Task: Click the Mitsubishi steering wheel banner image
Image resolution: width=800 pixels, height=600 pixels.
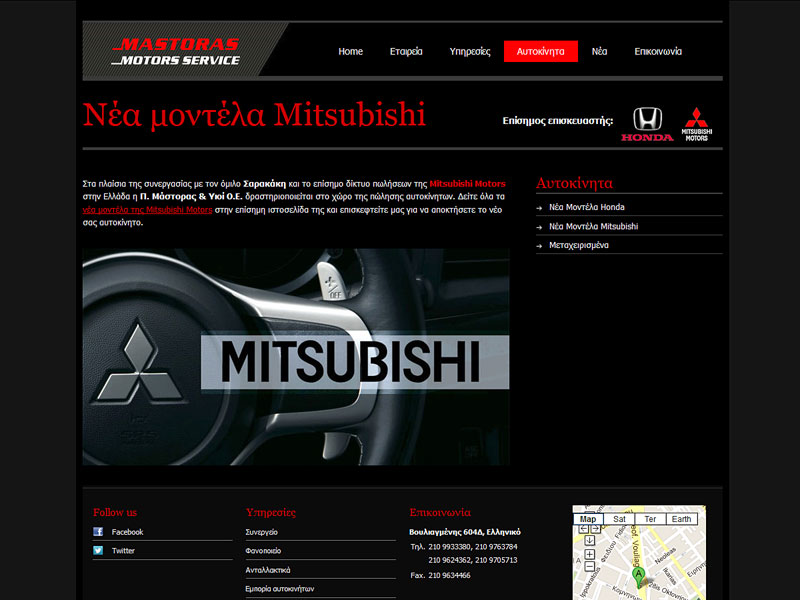Action: tap(296, 357)
